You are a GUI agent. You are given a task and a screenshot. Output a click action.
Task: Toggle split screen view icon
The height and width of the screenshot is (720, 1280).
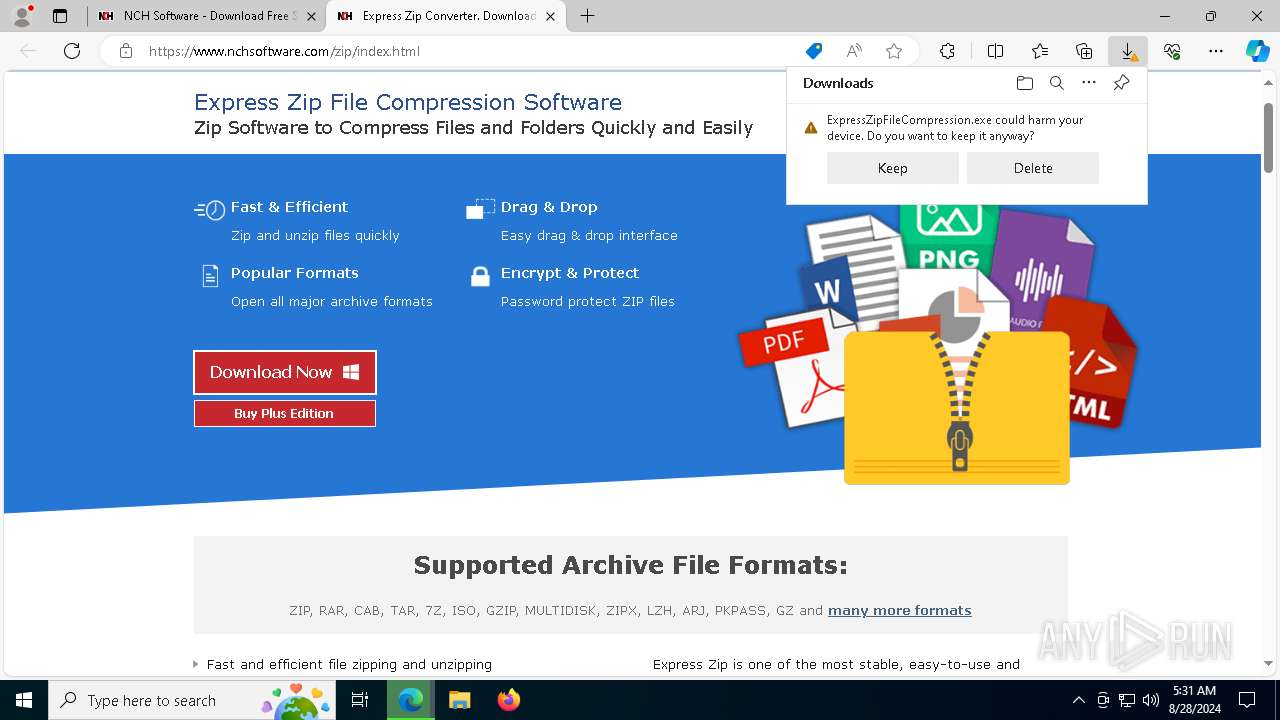995,51
